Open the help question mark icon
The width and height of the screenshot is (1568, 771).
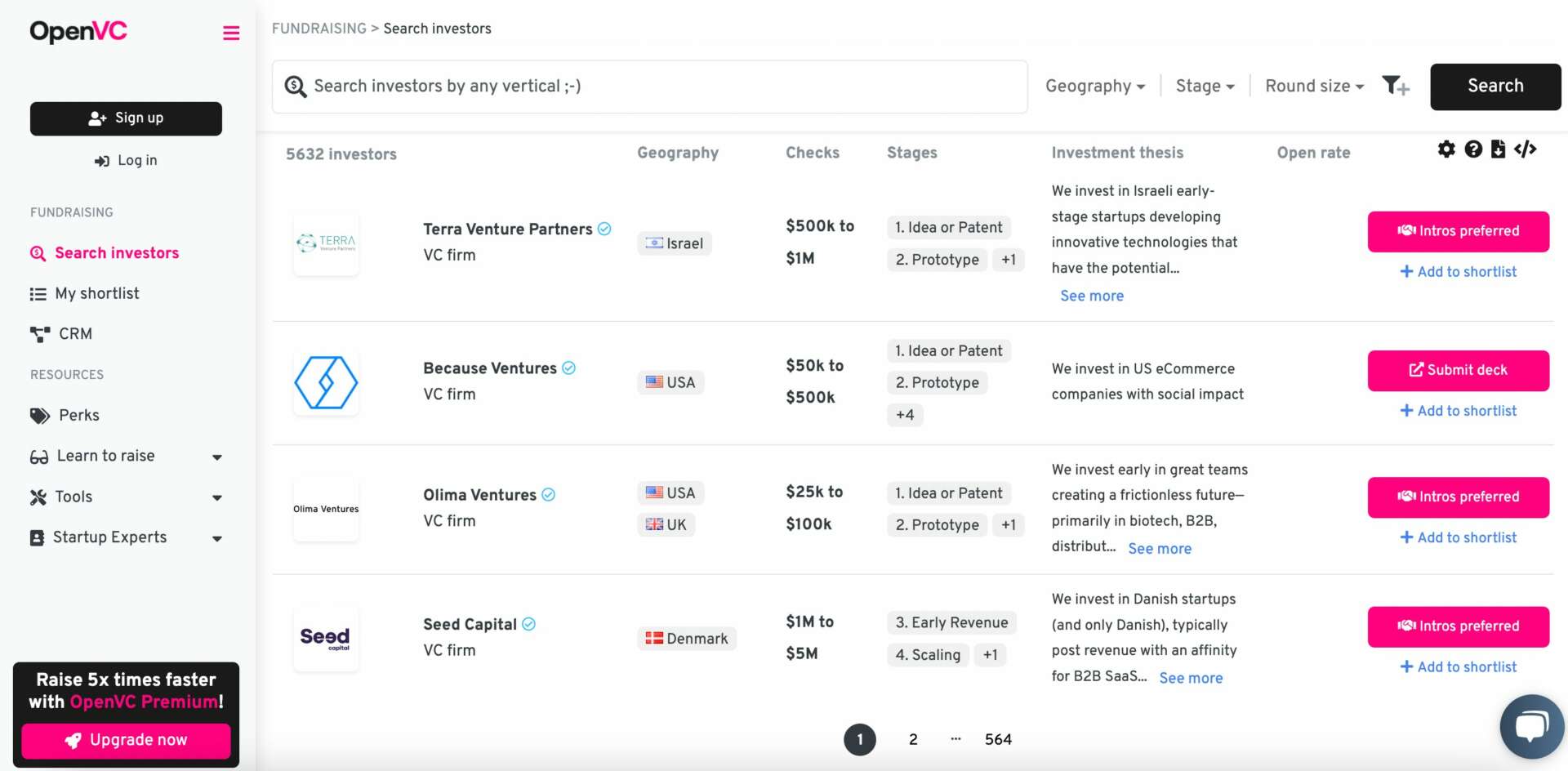[1472, 149]
